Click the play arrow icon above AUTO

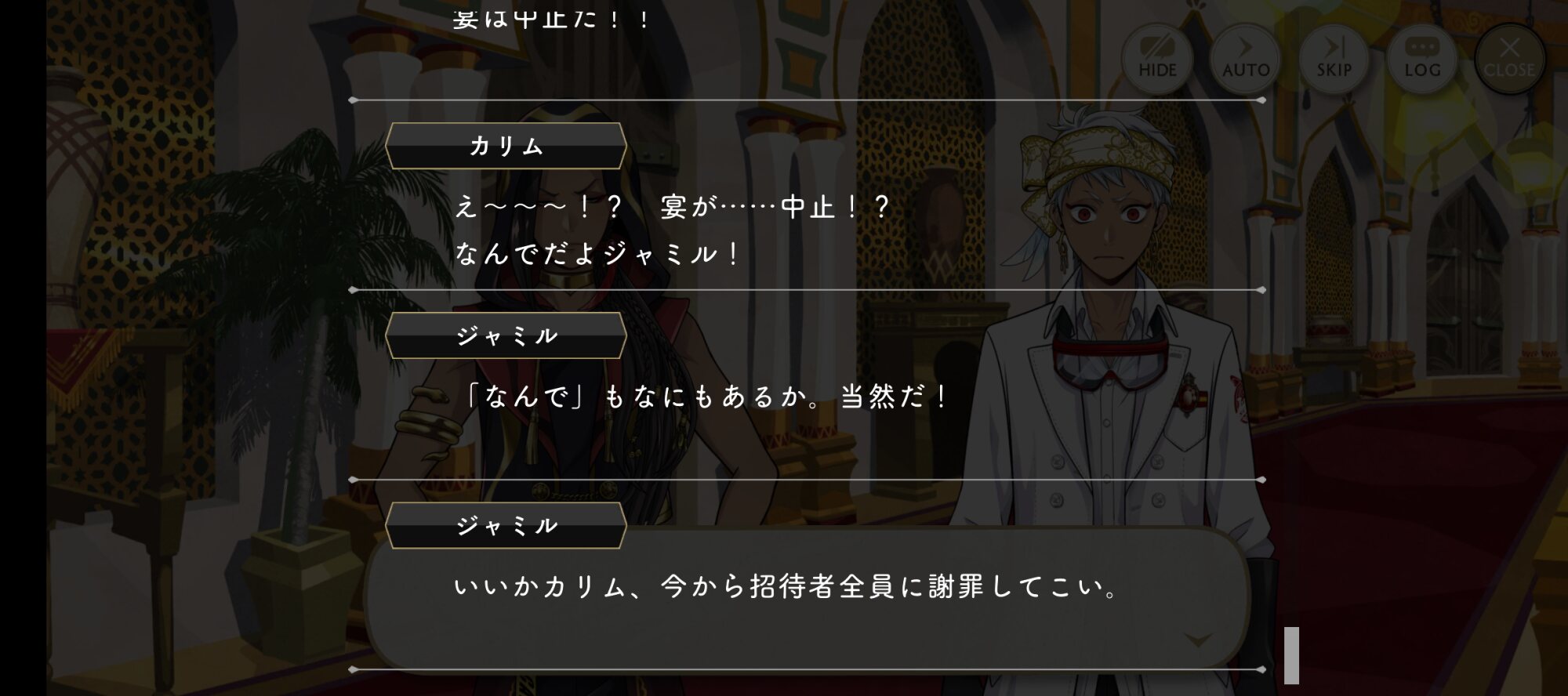click(x=1246, y=45)
